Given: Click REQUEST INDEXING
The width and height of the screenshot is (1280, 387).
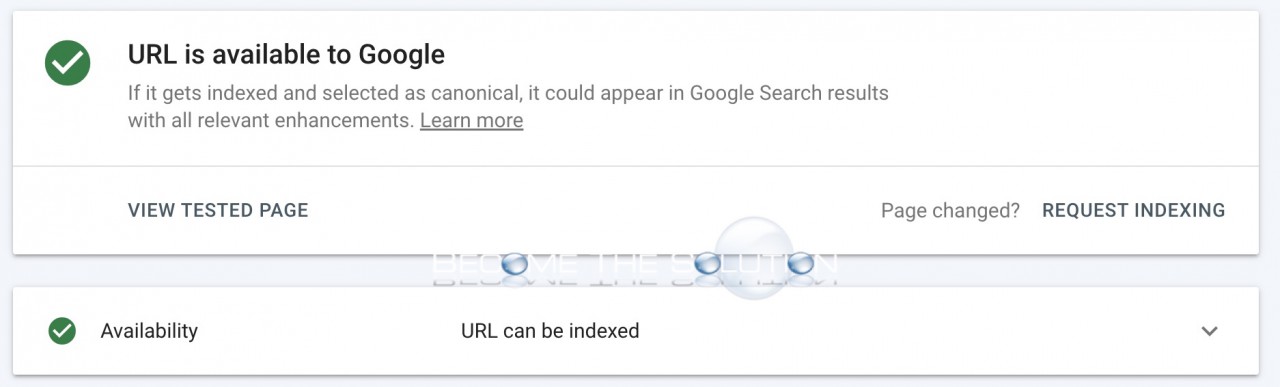Looking at the screenshot, I should (x=1133, y=210).
